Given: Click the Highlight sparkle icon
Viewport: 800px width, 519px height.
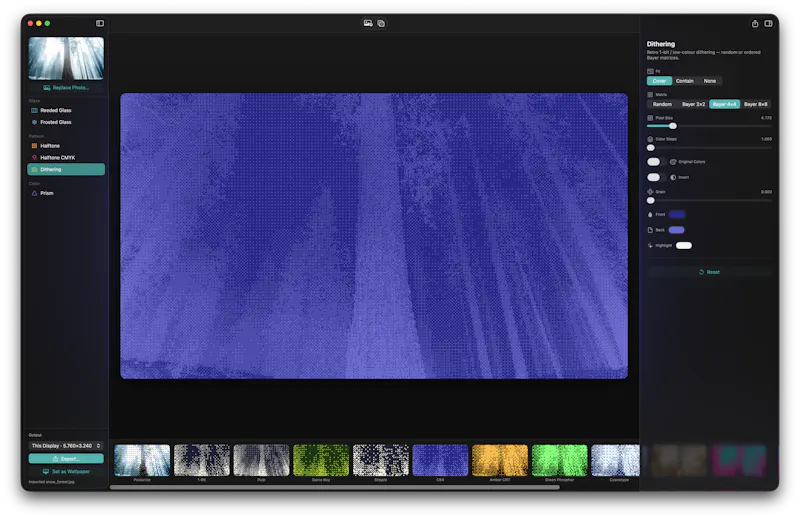Looking at the screenshot, I should pos(650,245).
